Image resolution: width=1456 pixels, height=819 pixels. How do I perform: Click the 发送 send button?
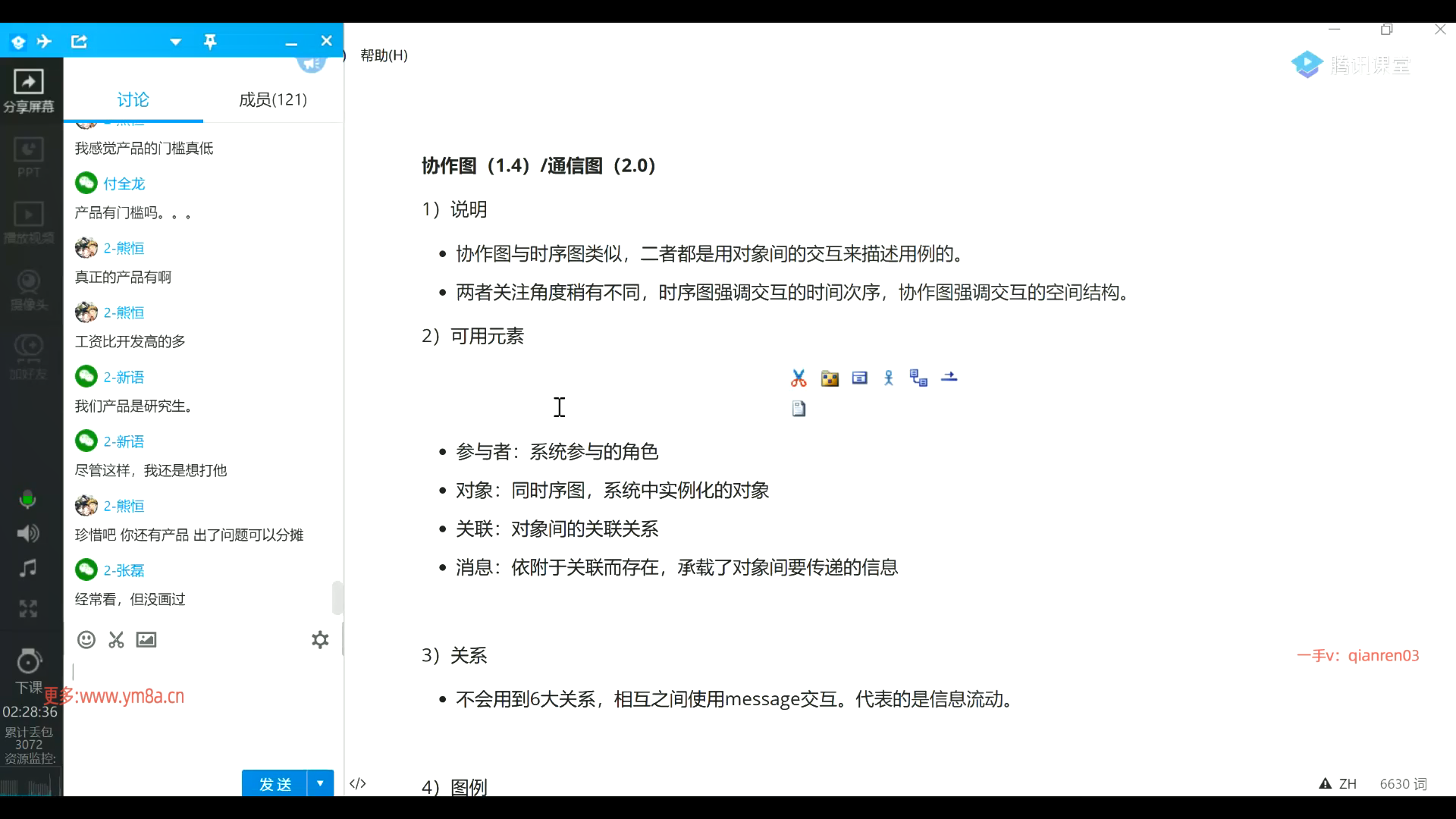(x=275, y=783)
